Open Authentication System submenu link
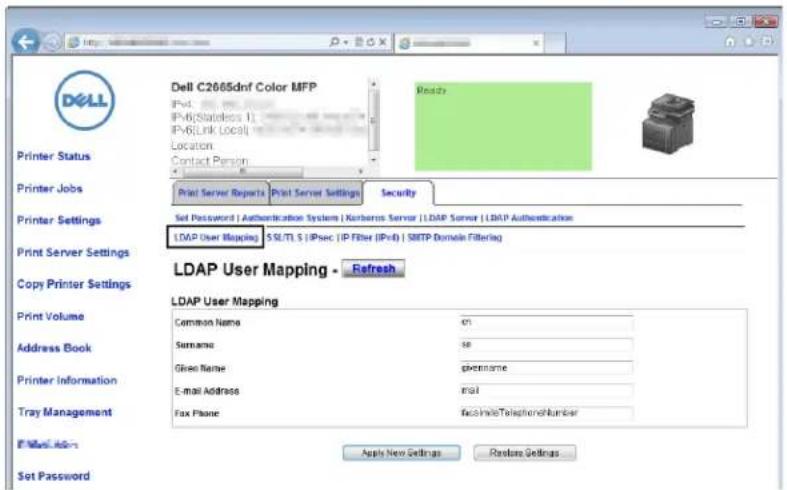Viewport: 787px width, 490px height. [290, 218]
